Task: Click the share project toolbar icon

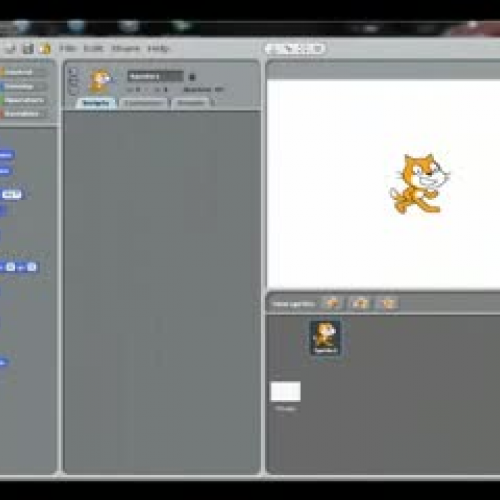Action: [x=45, y=49]
